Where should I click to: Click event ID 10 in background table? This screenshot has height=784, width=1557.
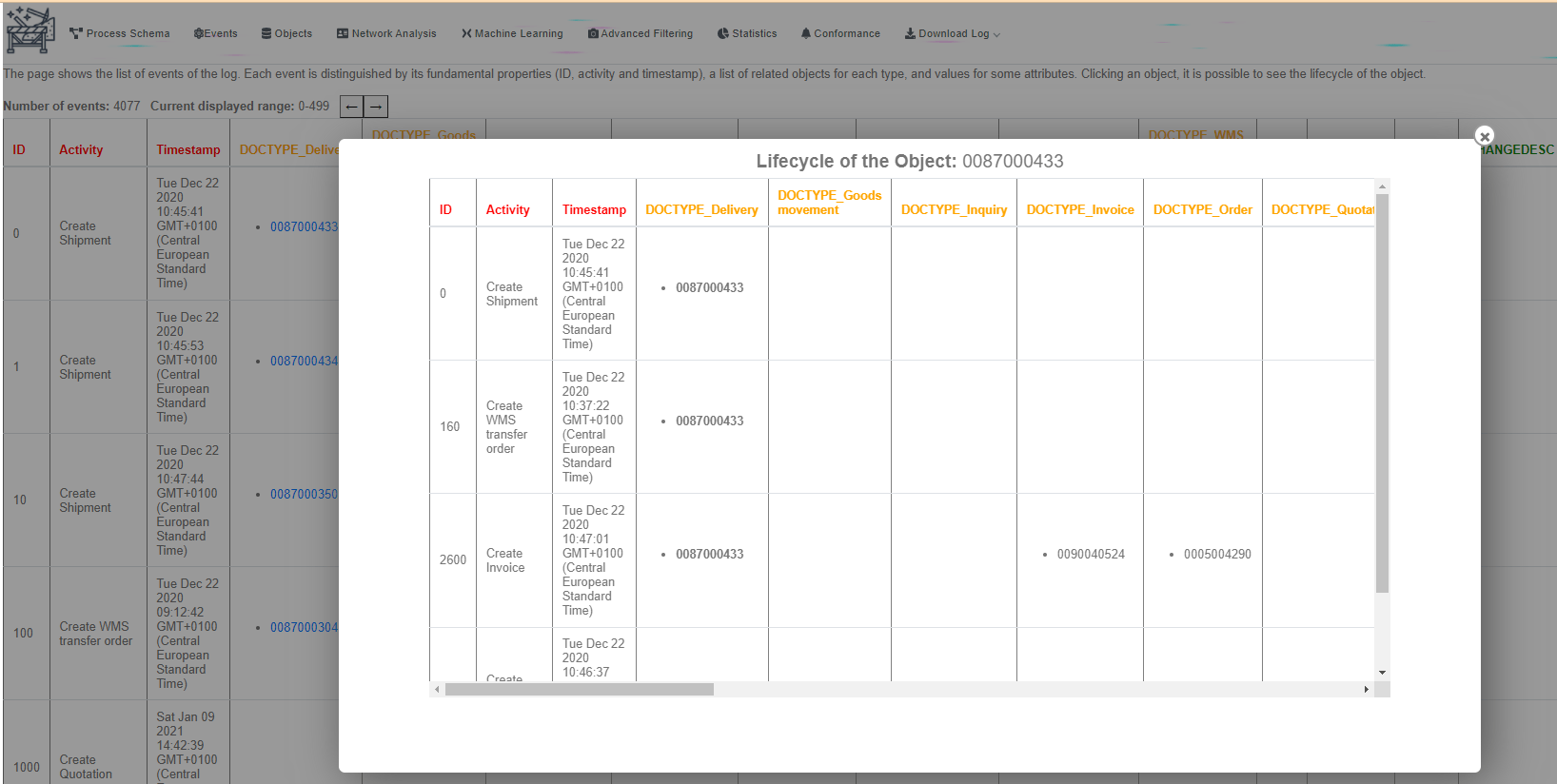[x=20, y=500]
